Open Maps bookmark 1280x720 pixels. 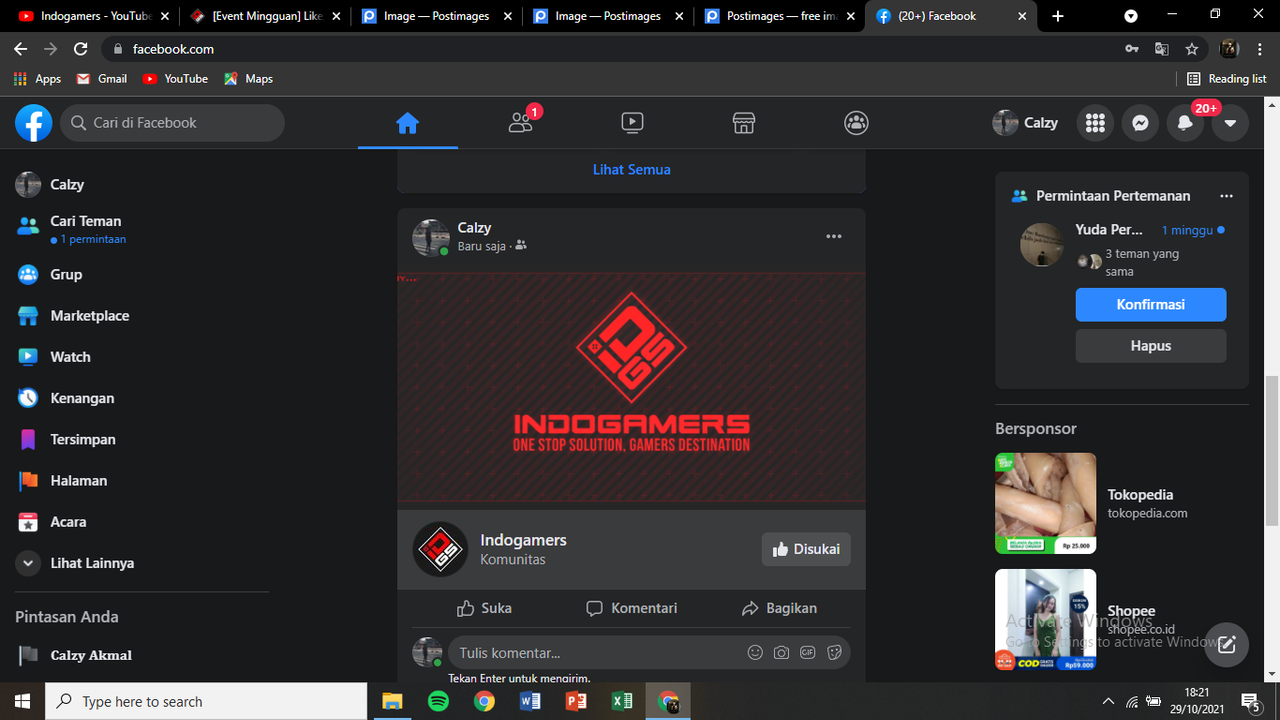(249, 79)
